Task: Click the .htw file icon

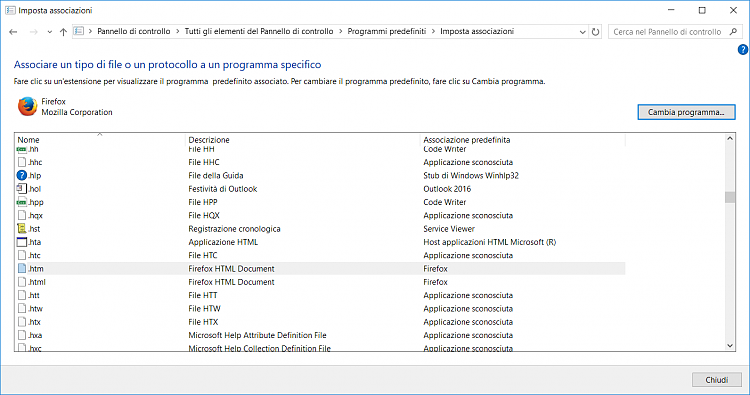Action: click(x=22, y=308)
